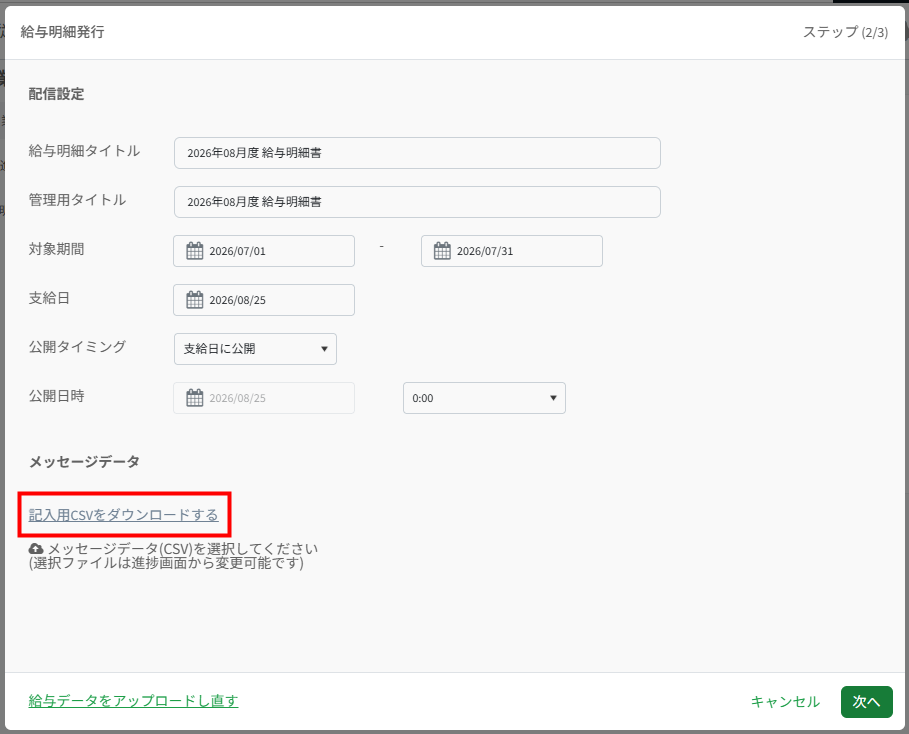The image size is (909, 734).
Task: Click the 支給日 date field 2026/08/25
Action: tap(264, 300)
